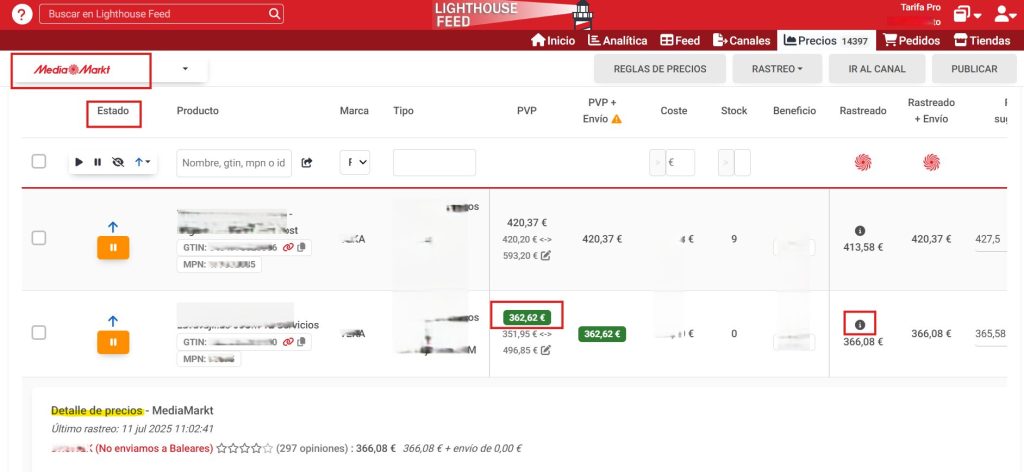1024x472 pixels.
Task: Click info icon above 366,08 € tracked price
Action: click(x=859, y=324)
